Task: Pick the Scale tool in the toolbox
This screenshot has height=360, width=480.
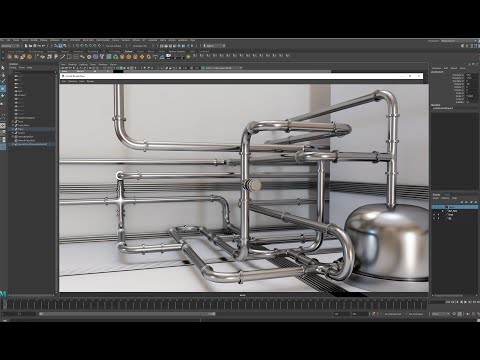Action: pyautogui.click(x=3, y=103)
